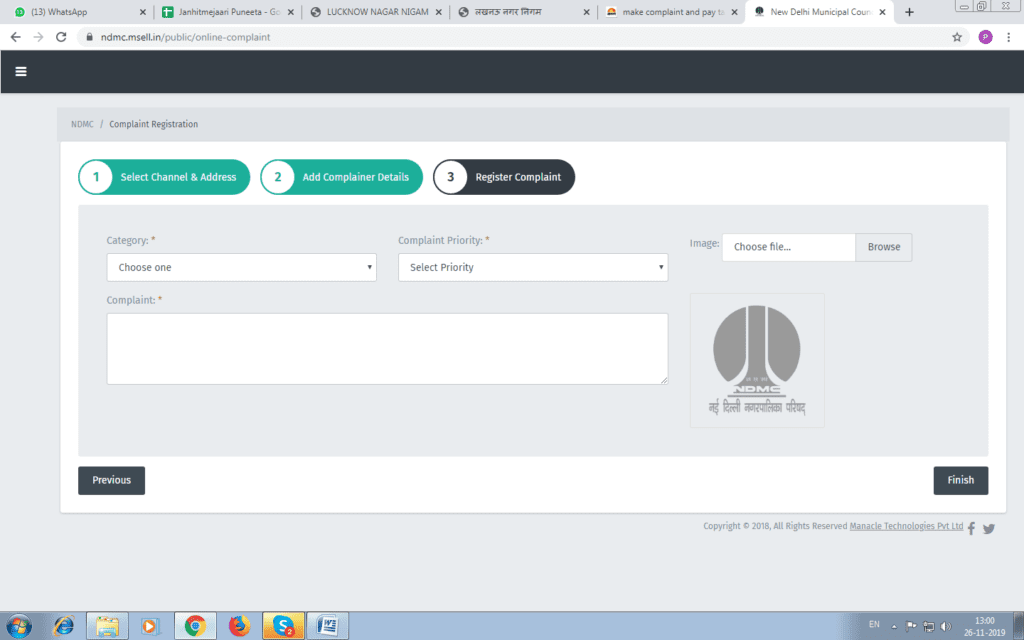The width and height of the screenshot is (1024, 640).
Task: Expand the Category dropdown
Action: pos(241,267)
